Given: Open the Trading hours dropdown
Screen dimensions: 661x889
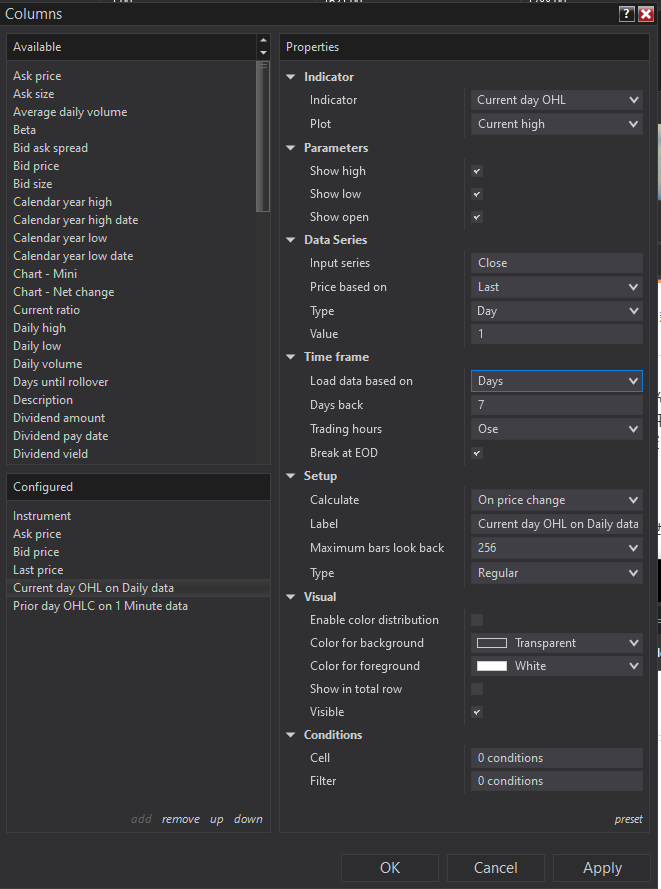Looking at the screenshot, I should click(557, 429).
